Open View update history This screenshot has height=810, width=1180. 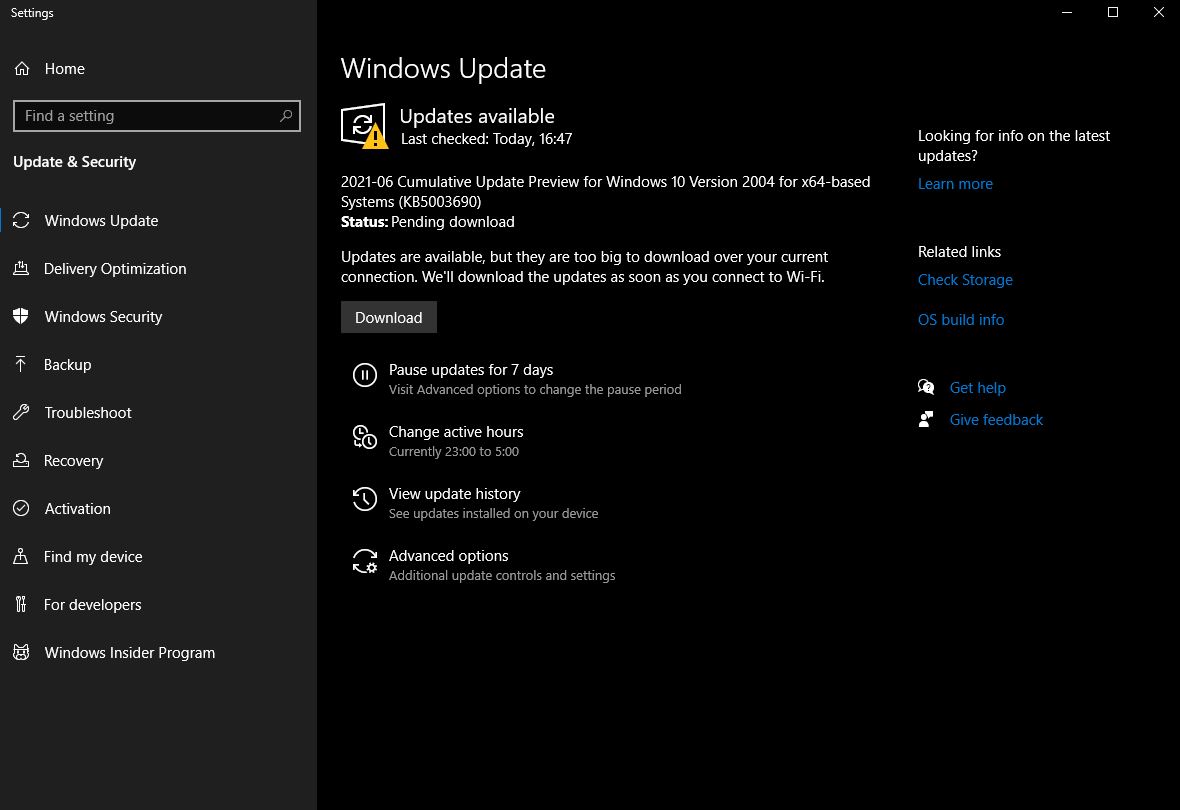coord(454,494)
